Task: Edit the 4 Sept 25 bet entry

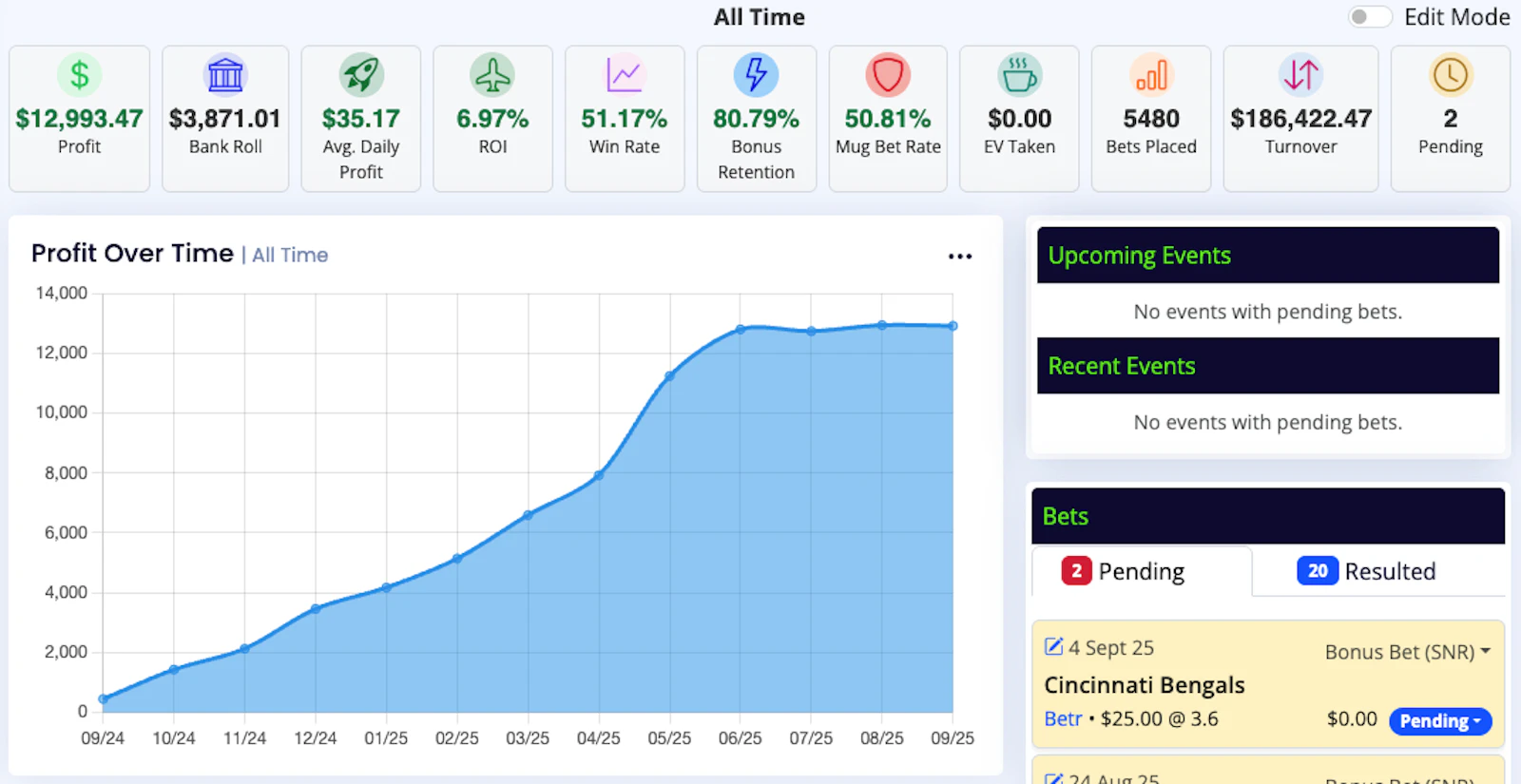Action: (1053, 647)
